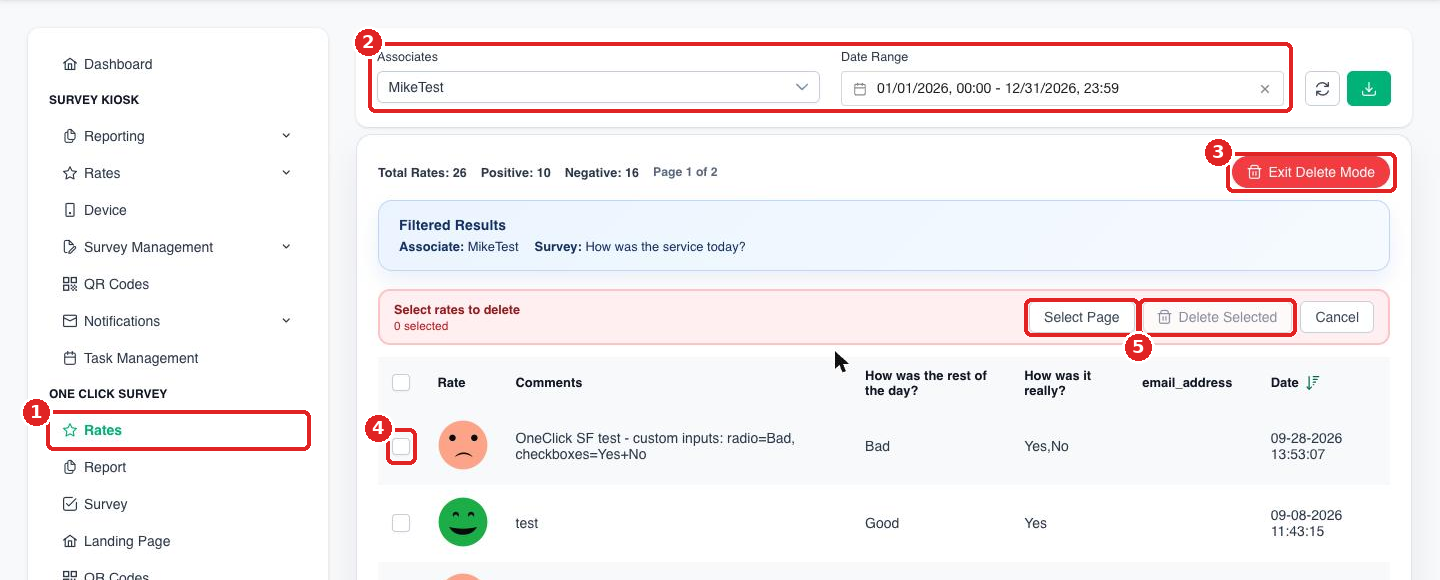
Task: Click the 'Positive: 10' text
Action: (516, 173)
